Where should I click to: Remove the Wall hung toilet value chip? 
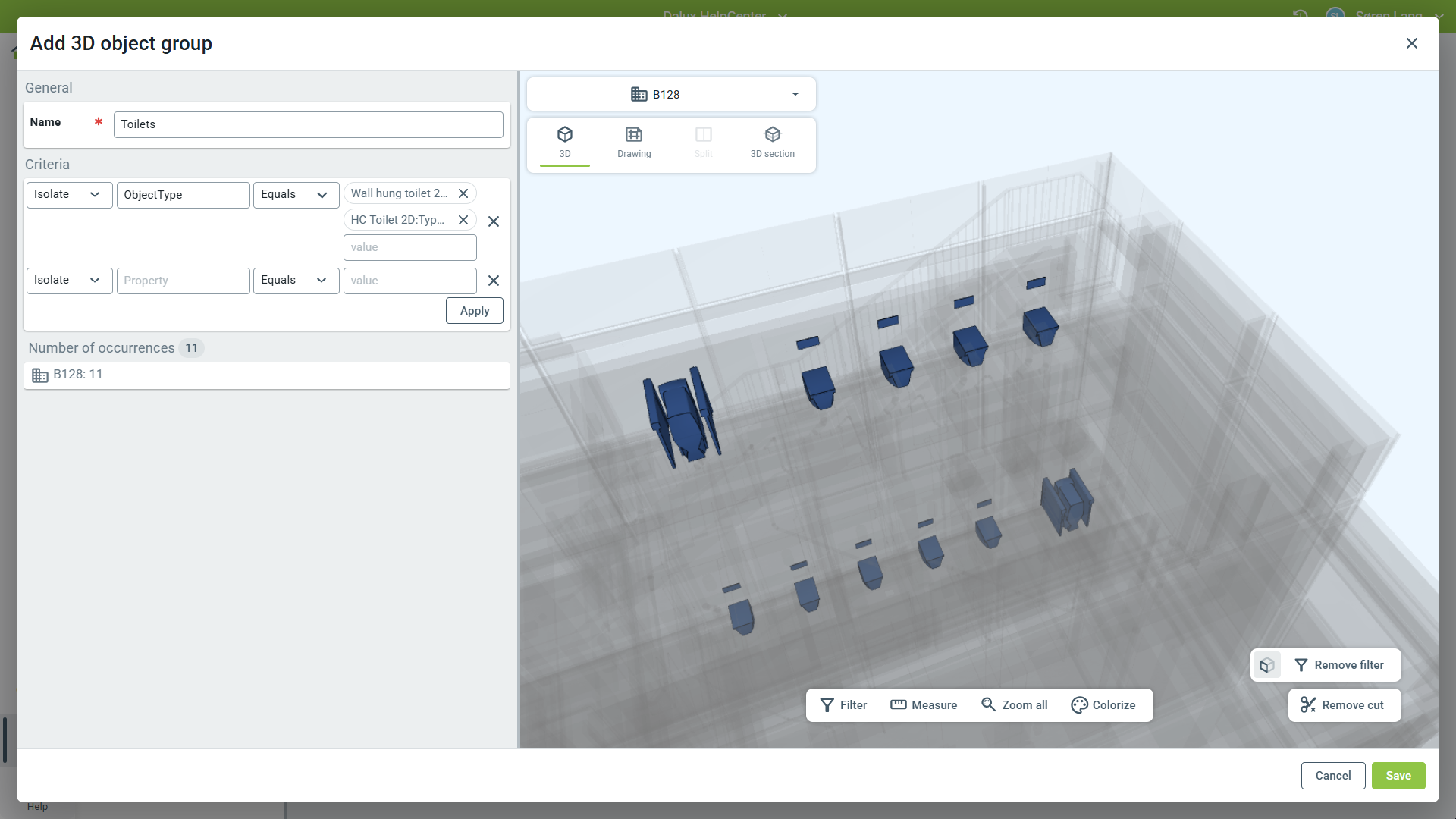coord(463,193)
